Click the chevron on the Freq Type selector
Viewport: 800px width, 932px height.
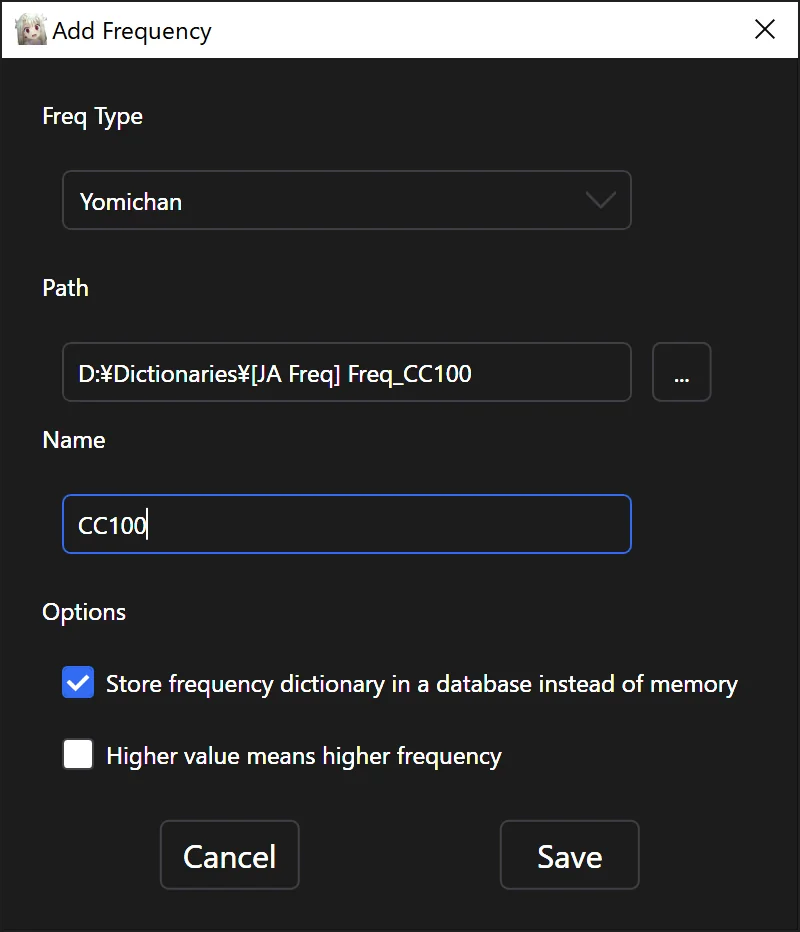coord(599,200)
